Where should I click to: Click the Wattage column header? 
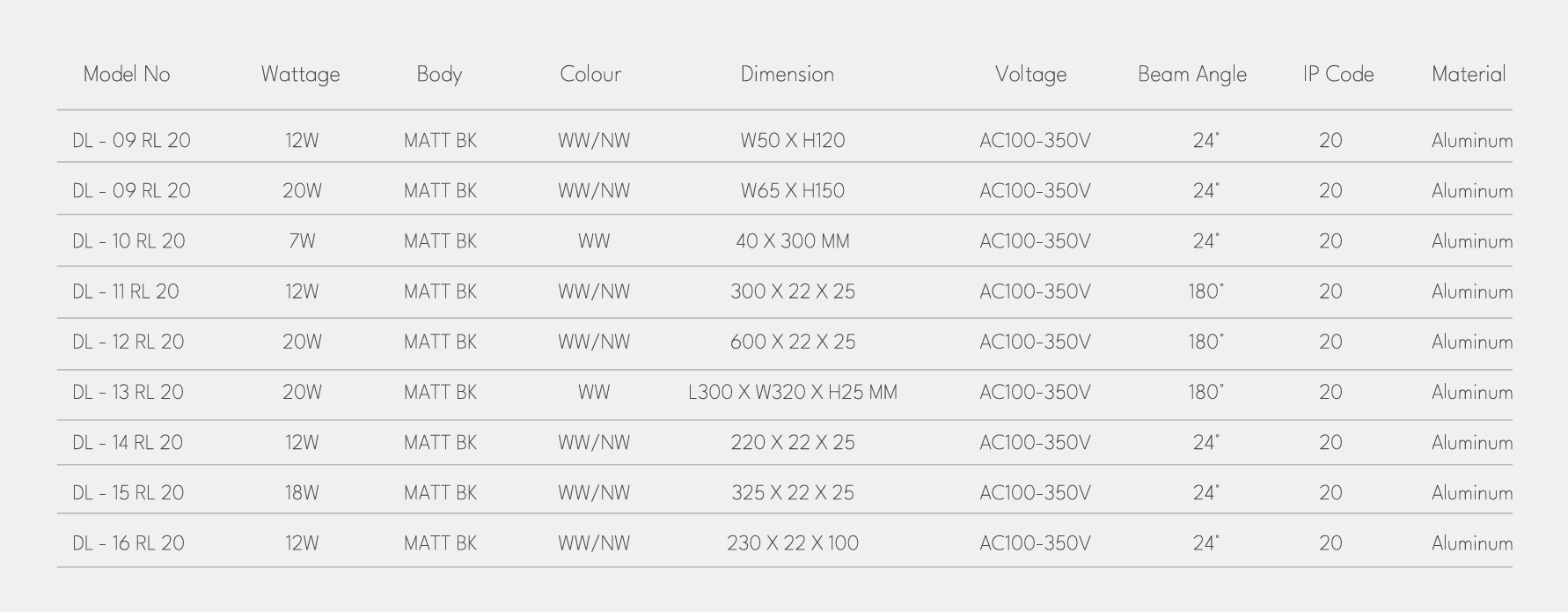click(x=300, y=75)
